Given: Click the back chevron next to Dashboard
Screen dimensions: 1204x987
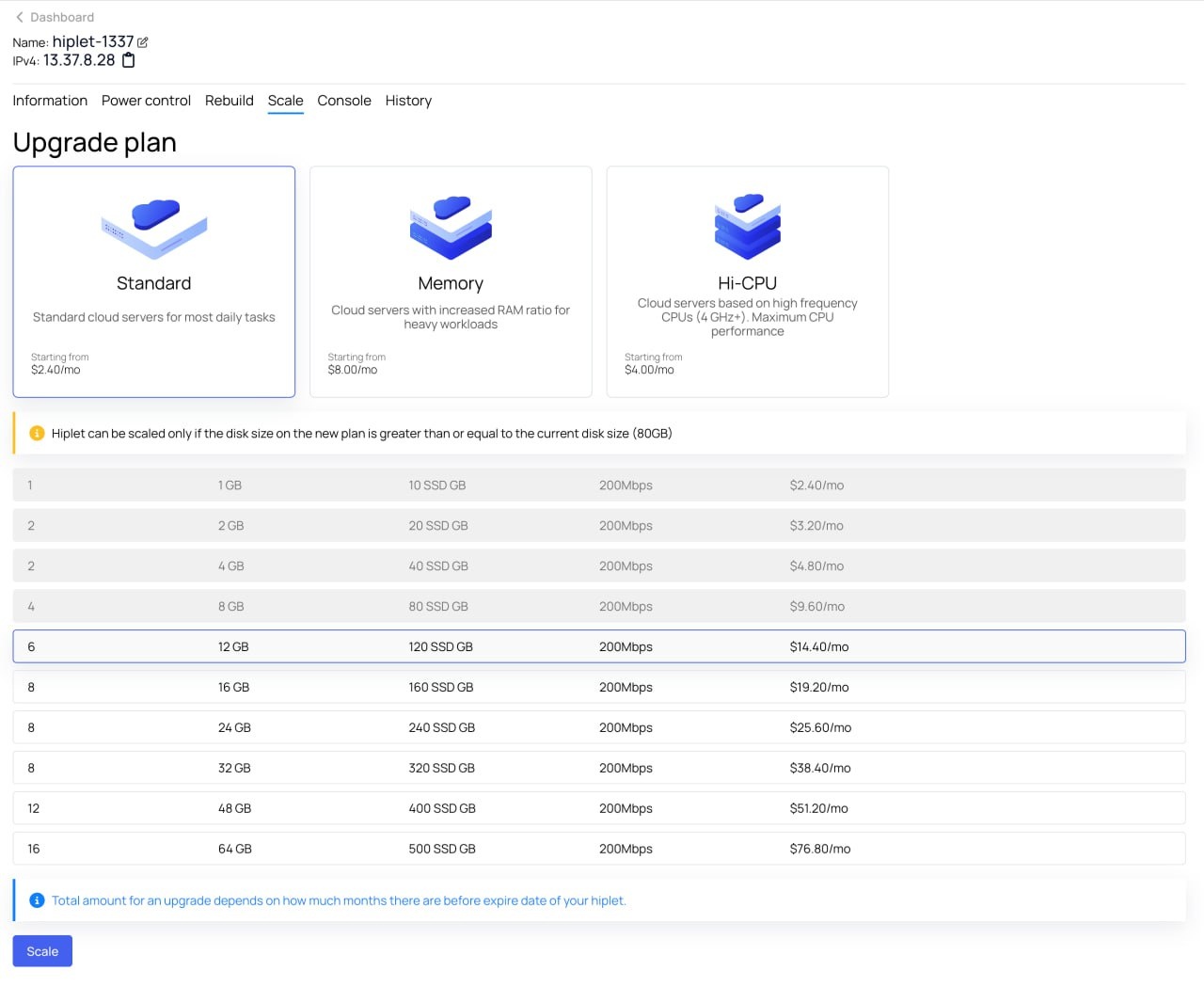Looking at the screenshot, I should [20, 17].
